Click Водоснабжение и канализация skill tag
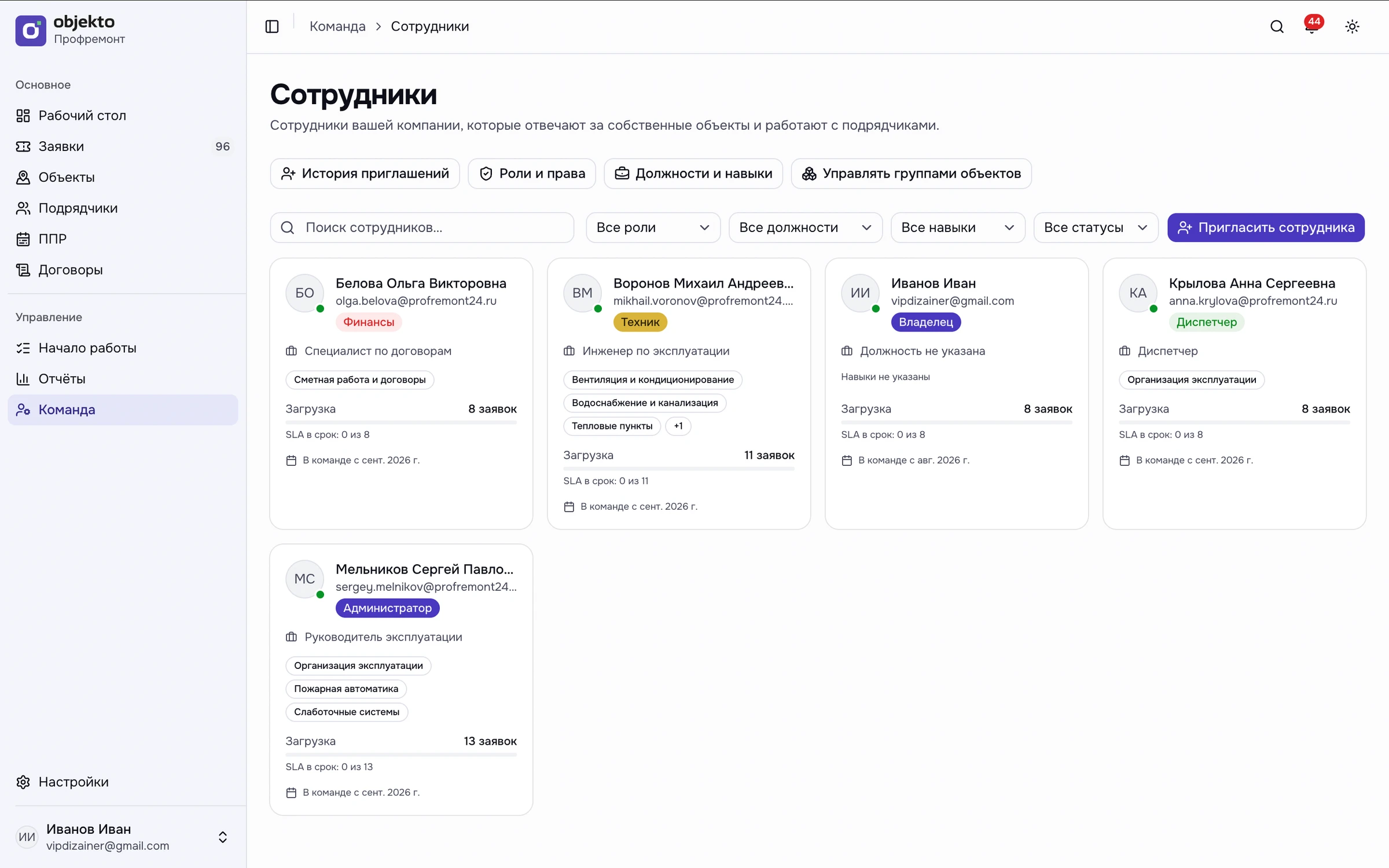This screenshot has width=1389, height=868. (645, 403)
